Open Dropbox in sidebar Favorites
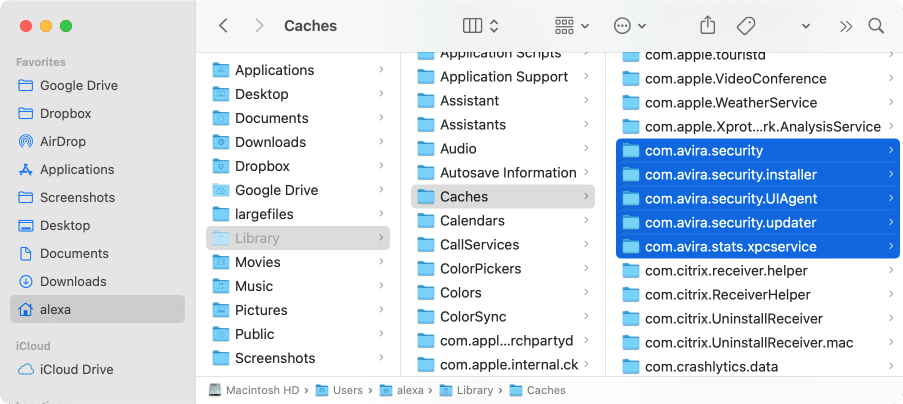 (97, 113)
